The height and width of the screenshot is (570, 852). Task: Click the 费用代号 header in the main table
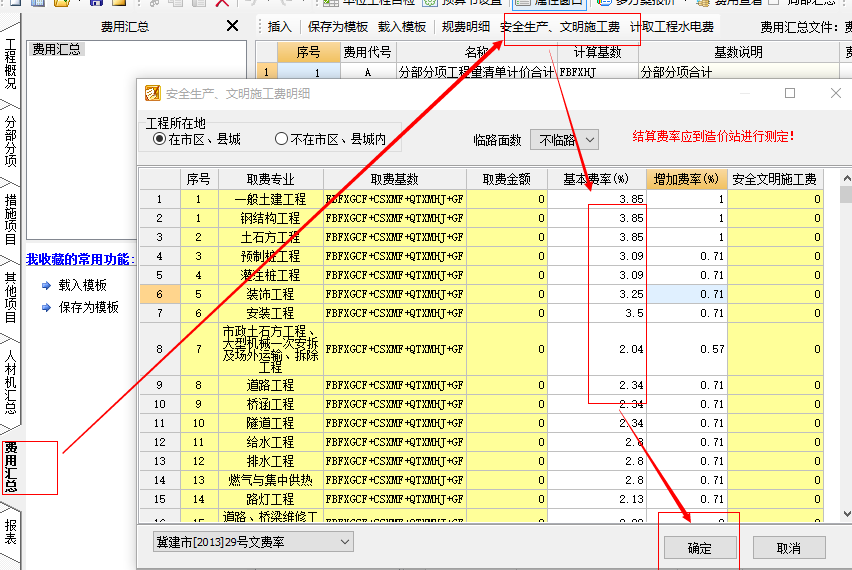tap(367, 53)
